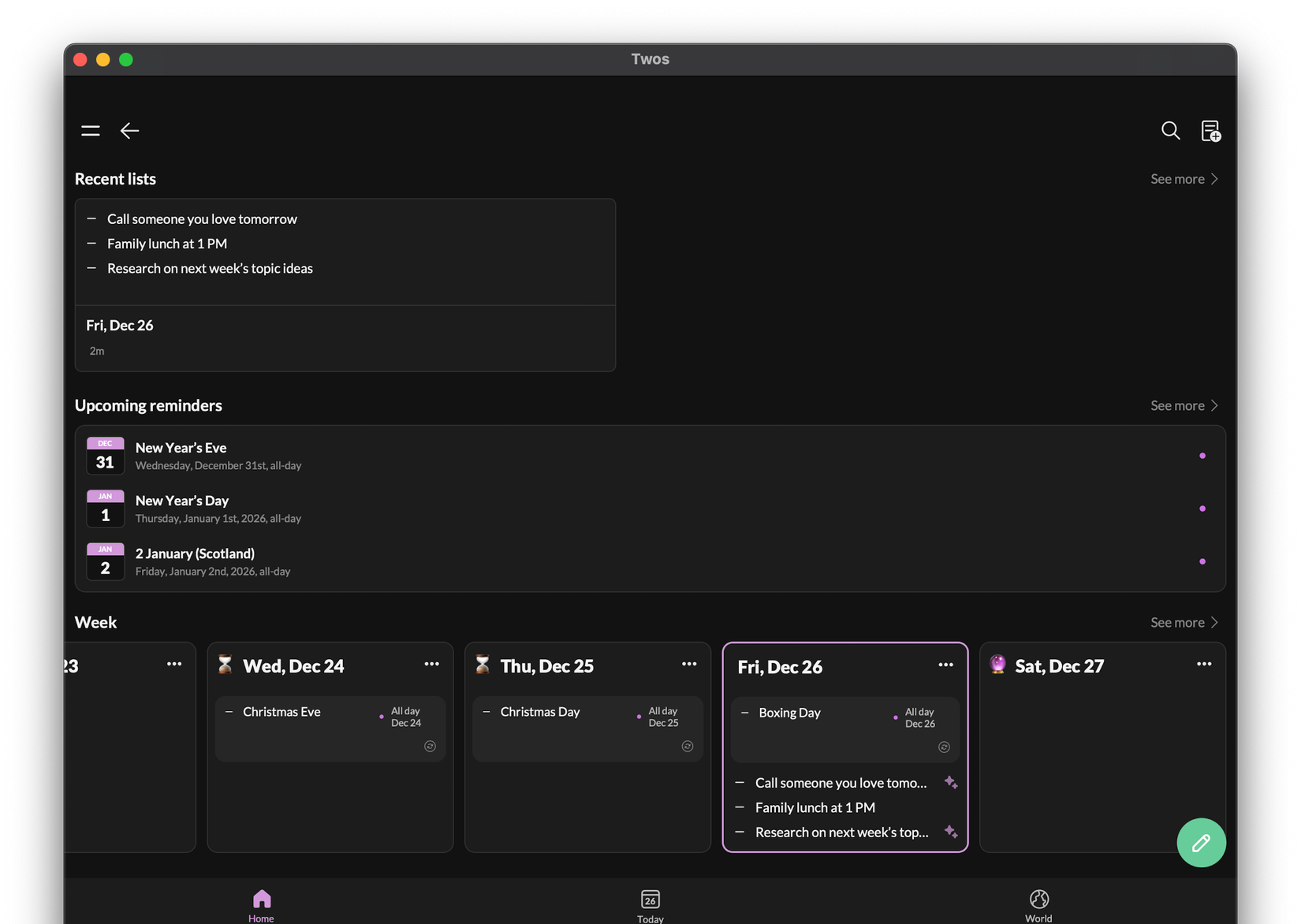Click the back arrow icon
The image size is (1301, 924).
tap(129, 131)
